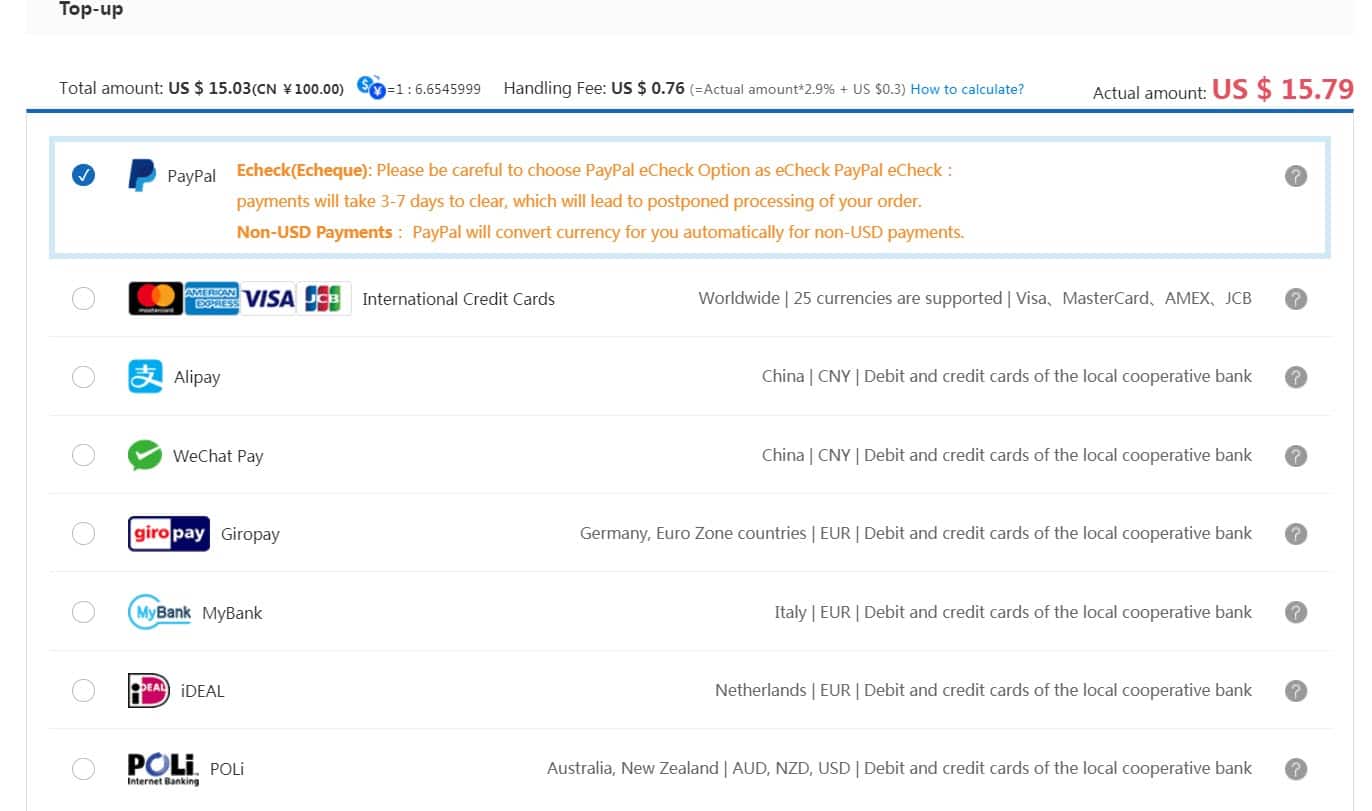Screen dimensions: 1372x811
Task: Choose the Alipay radio button
Action: click(x=84, y=377)
